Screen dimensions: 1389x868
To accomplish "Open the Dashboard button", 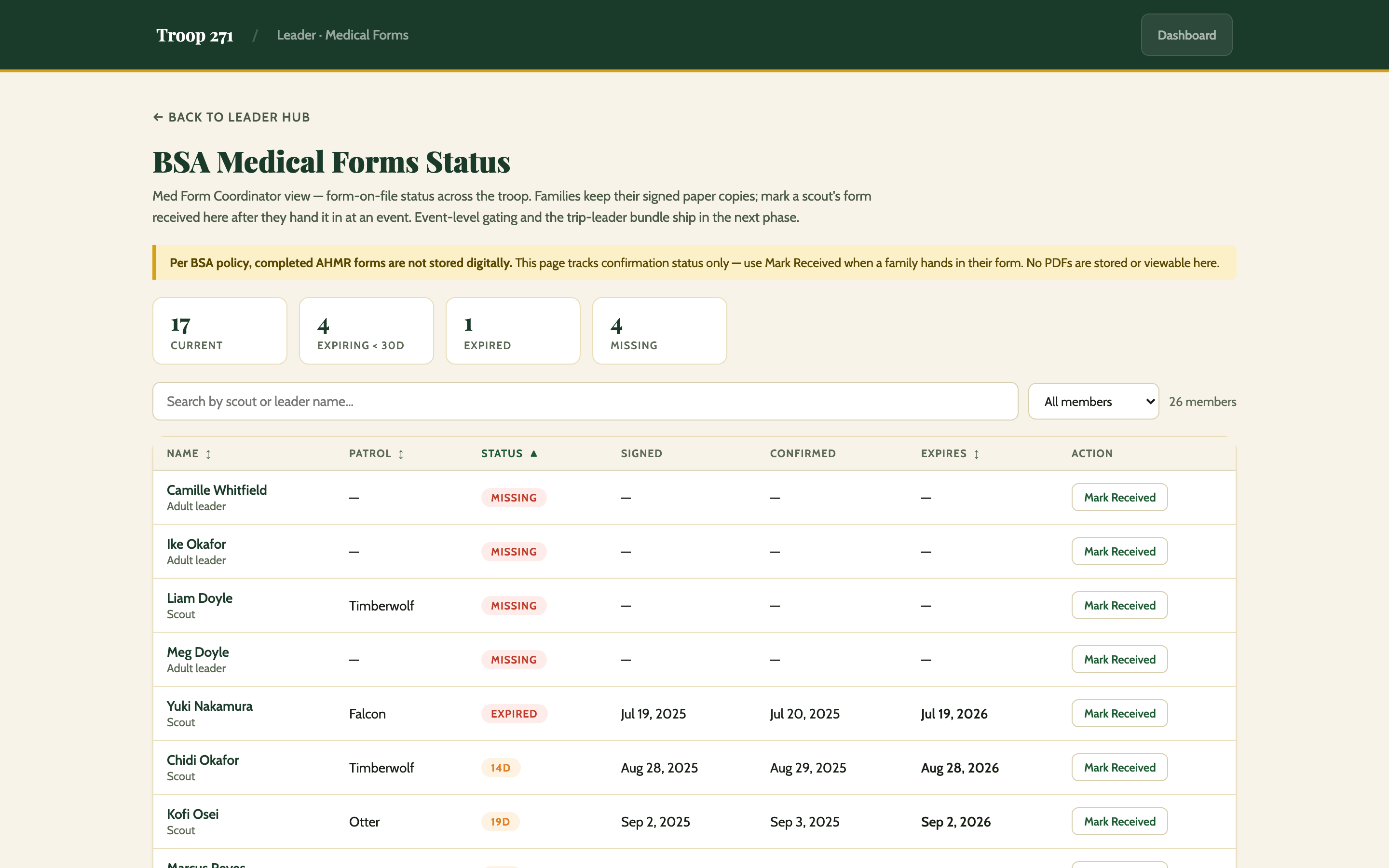I will (1186, 35).
